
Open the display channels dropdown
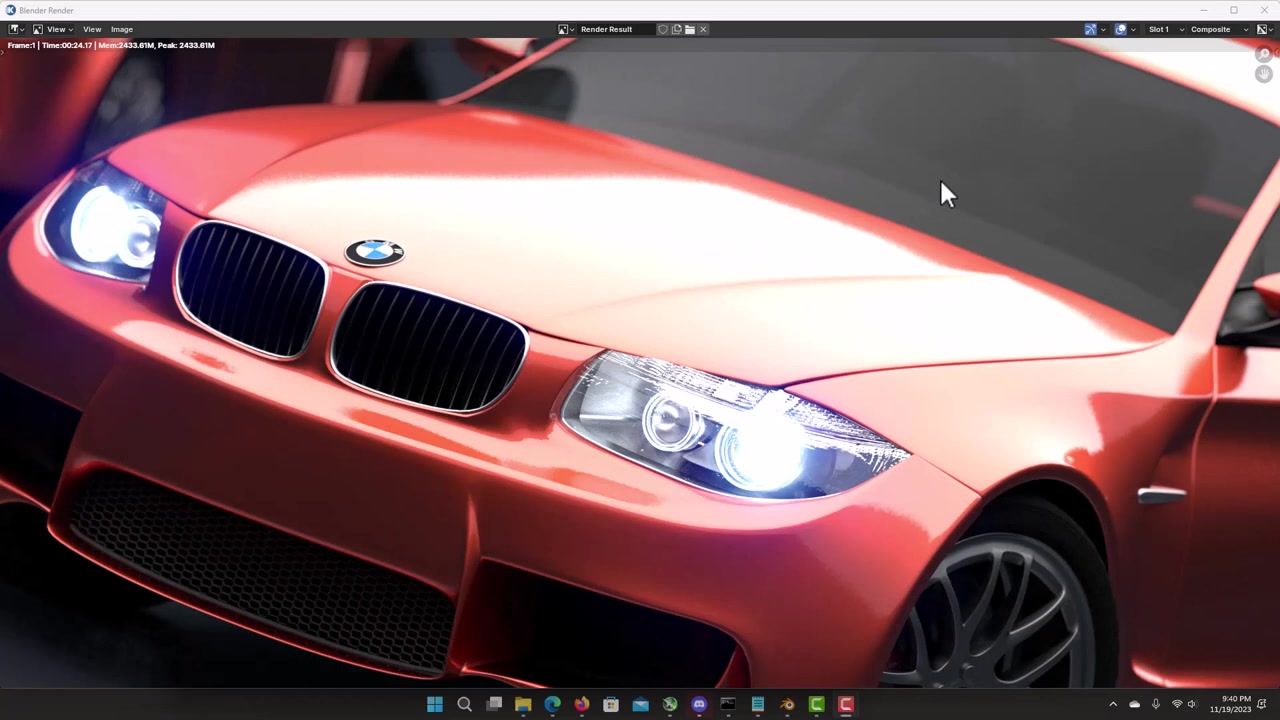(x=1265, y=29)
